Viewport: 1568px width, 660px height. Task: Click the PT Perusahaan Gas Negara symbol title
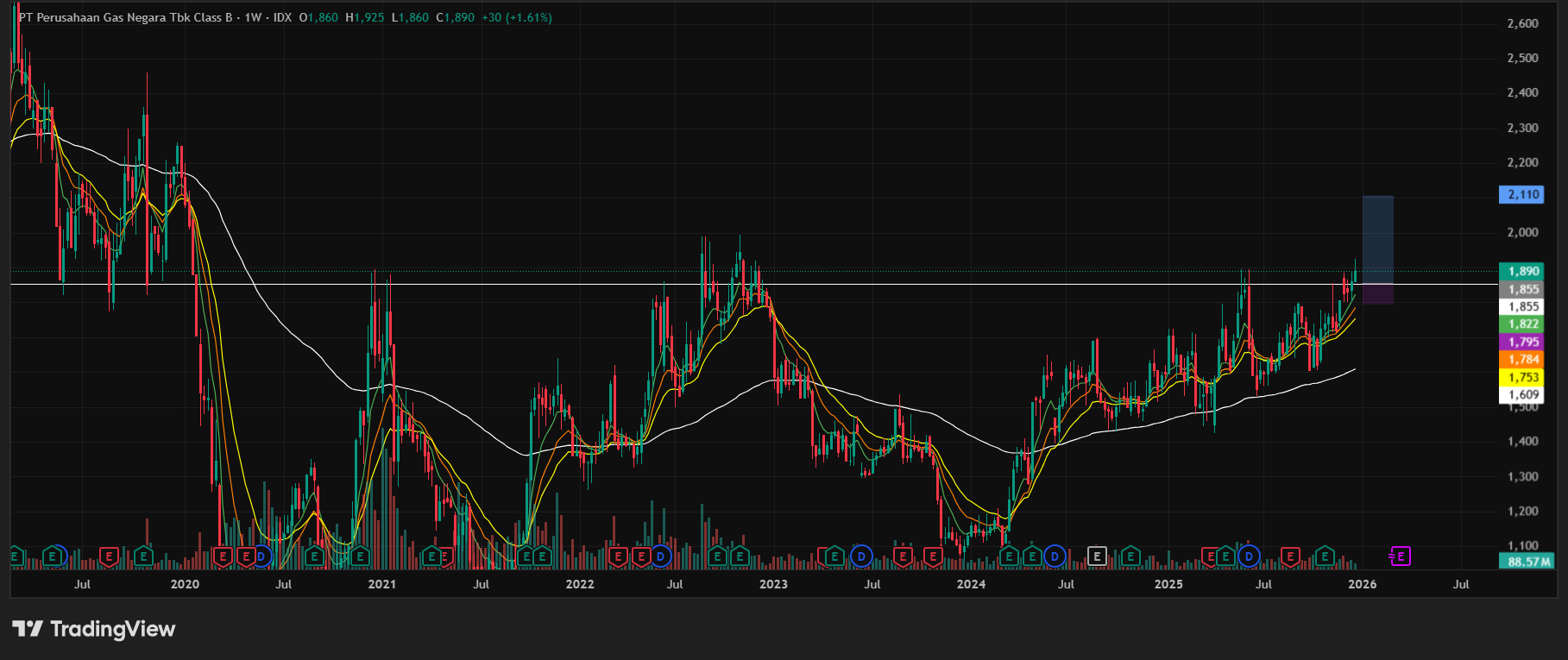click(125, 17)
